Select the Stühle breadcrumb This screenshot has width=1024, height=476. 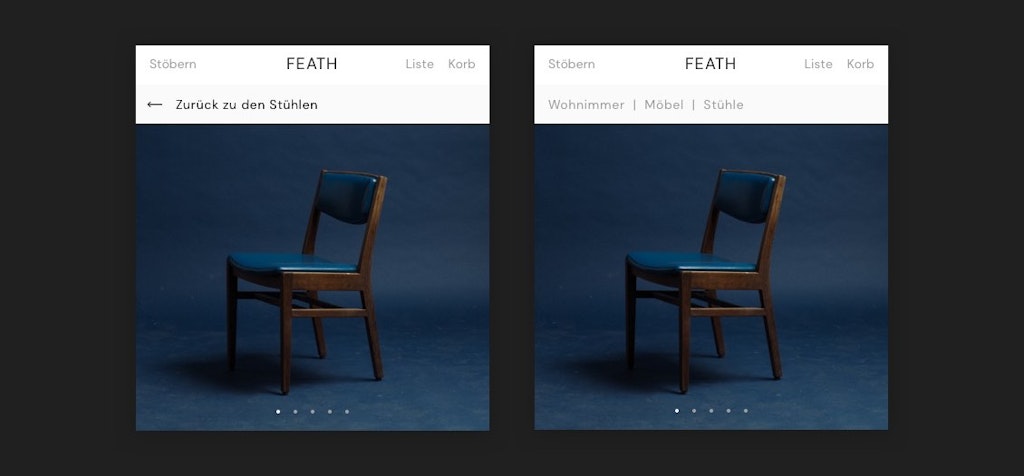click(723, 104)
